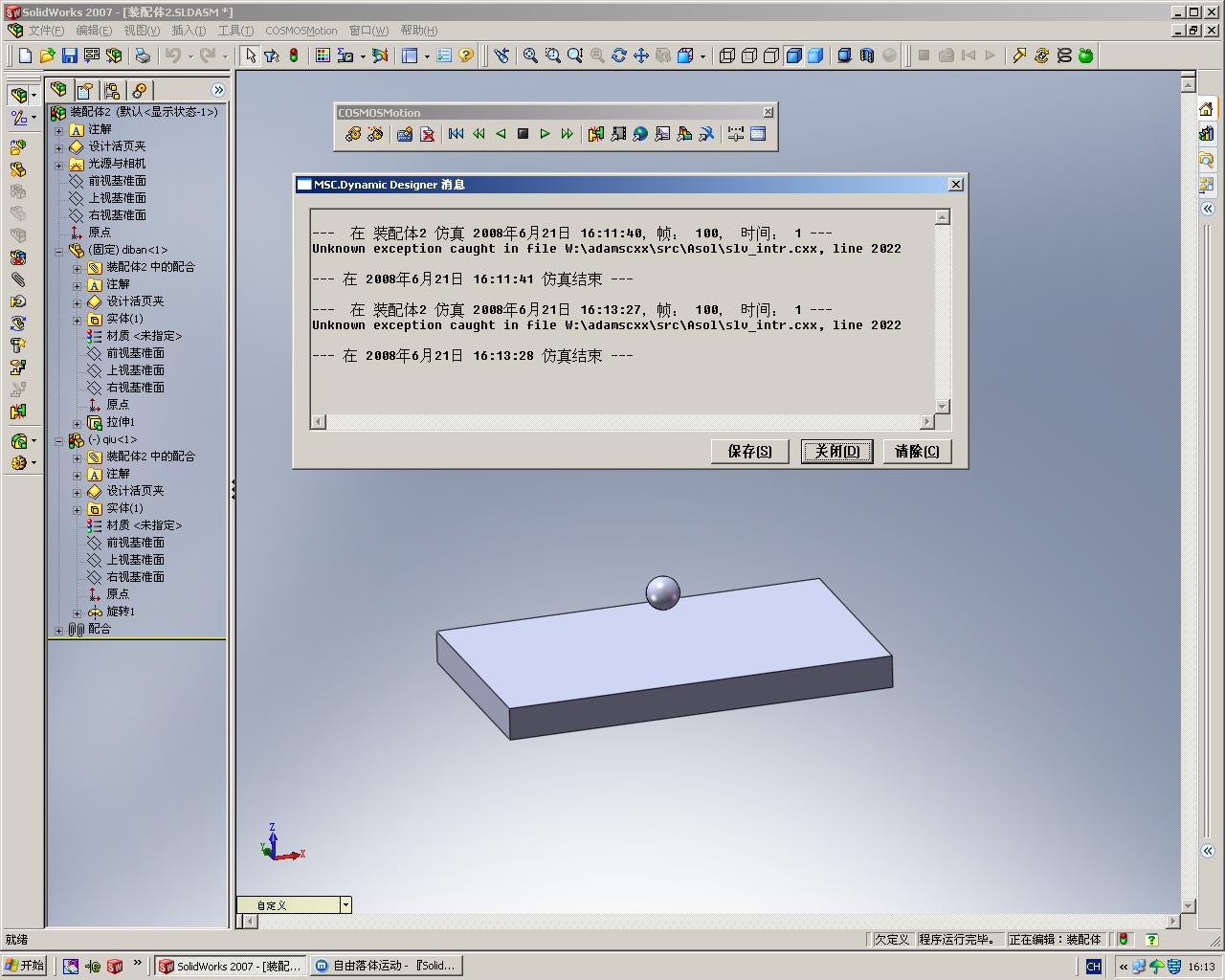1225x980 pixels.
Task: Click the COSMOSMotion calculator simulate icon
Action: pyautogui.click(x=405, y=134)
